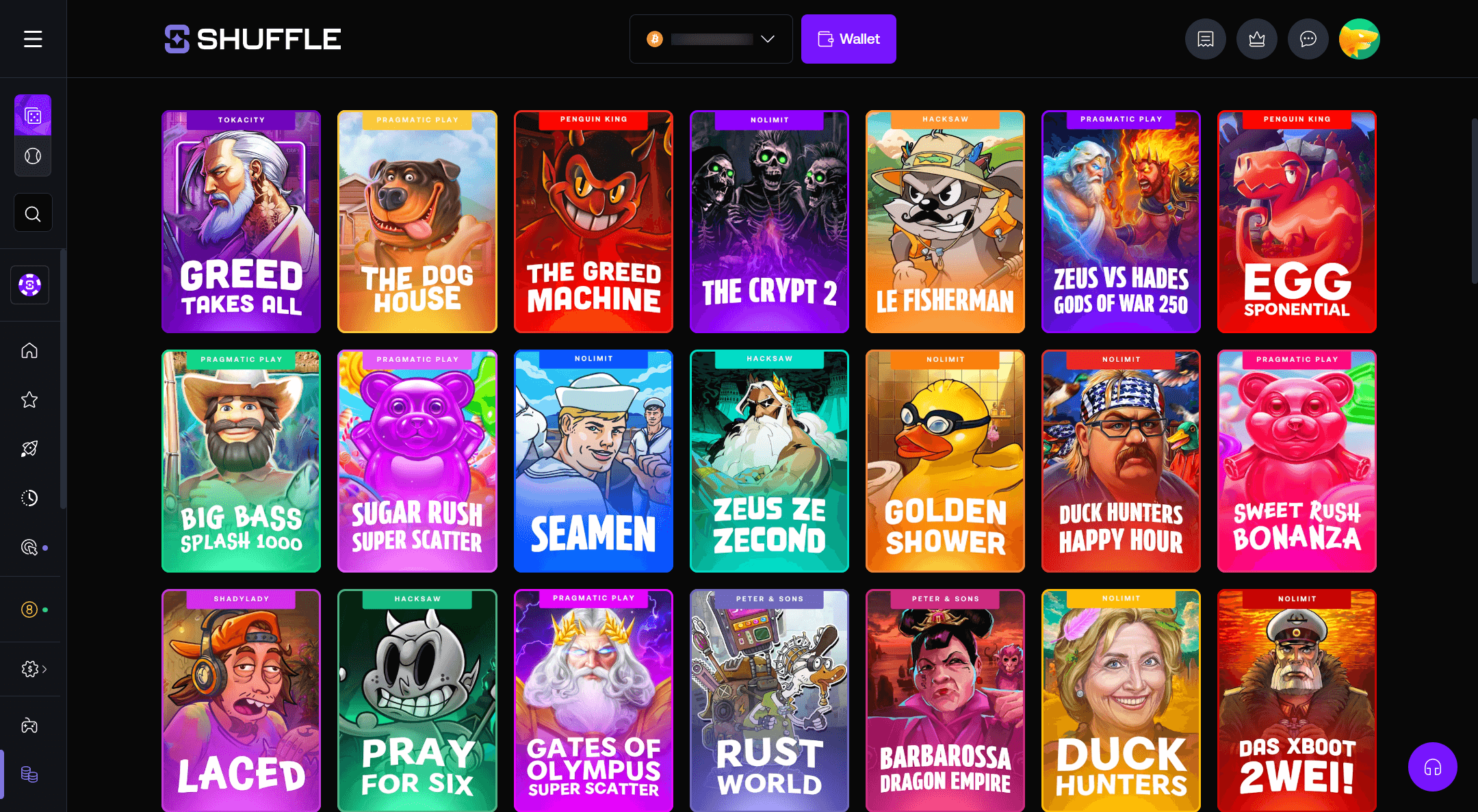Switch to the Sports ball tab

(x=33, y=156)
